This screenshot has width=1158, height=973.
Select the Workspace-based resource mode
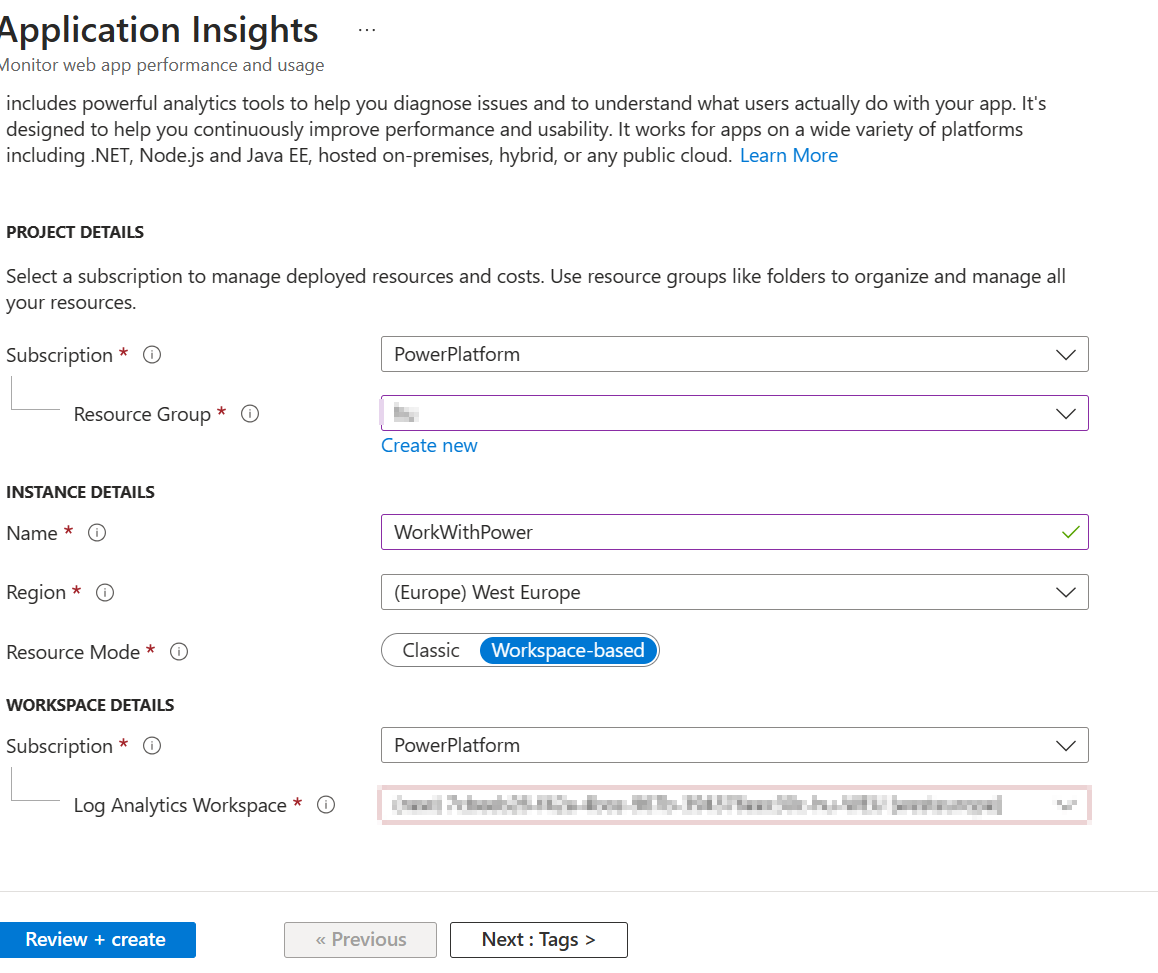(567, 650)
